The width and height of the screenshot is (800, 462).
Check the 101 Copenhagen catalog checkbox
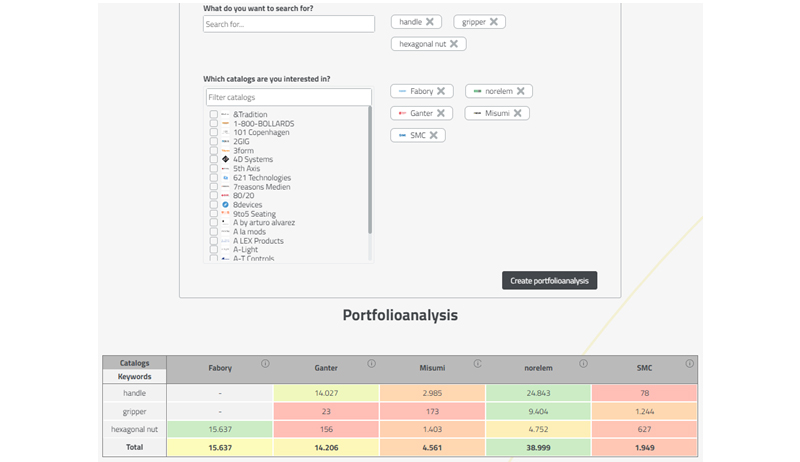[214, 133]
